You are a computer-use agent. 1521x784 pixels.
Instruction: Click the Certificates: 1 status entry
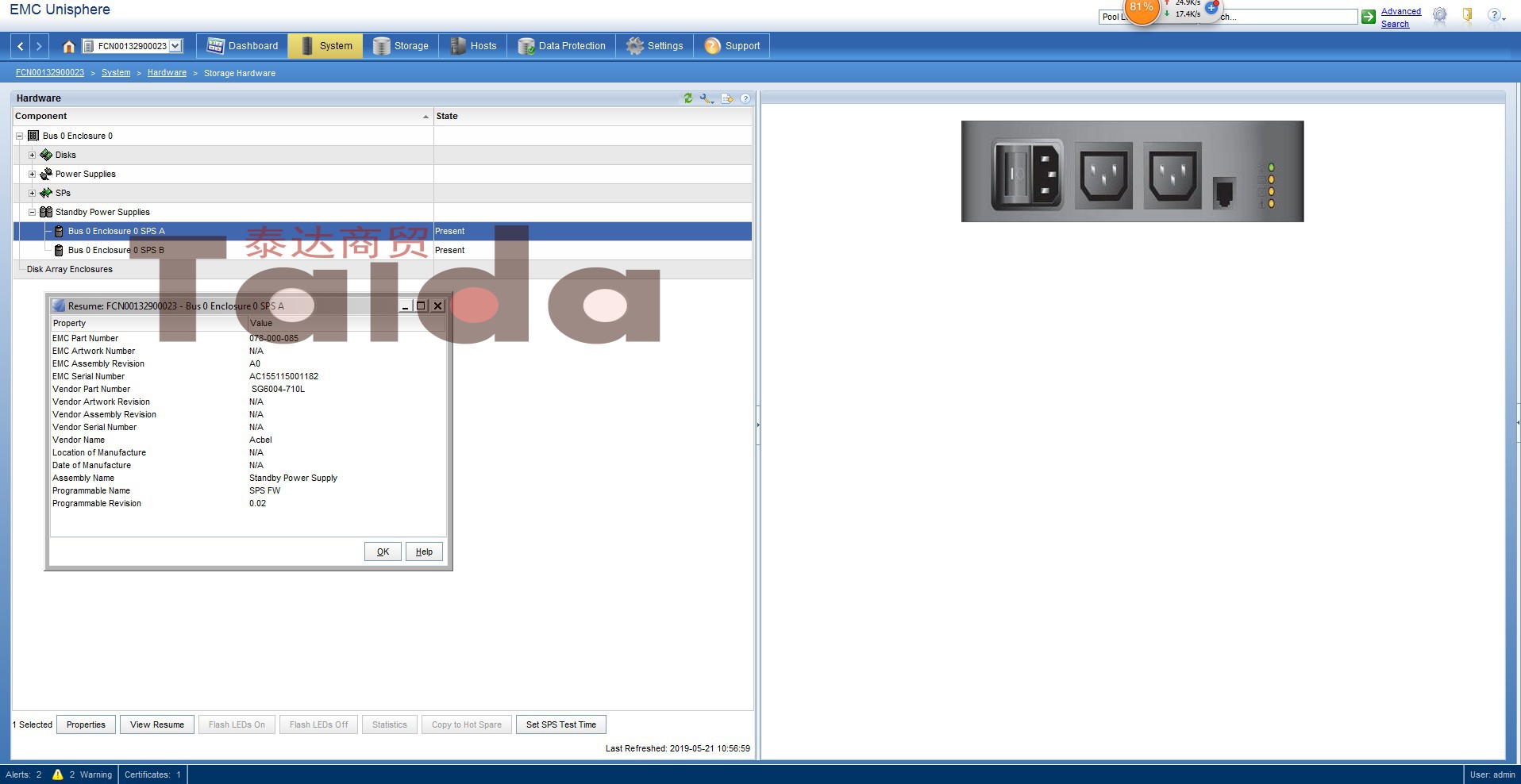[x=152, y=775]
